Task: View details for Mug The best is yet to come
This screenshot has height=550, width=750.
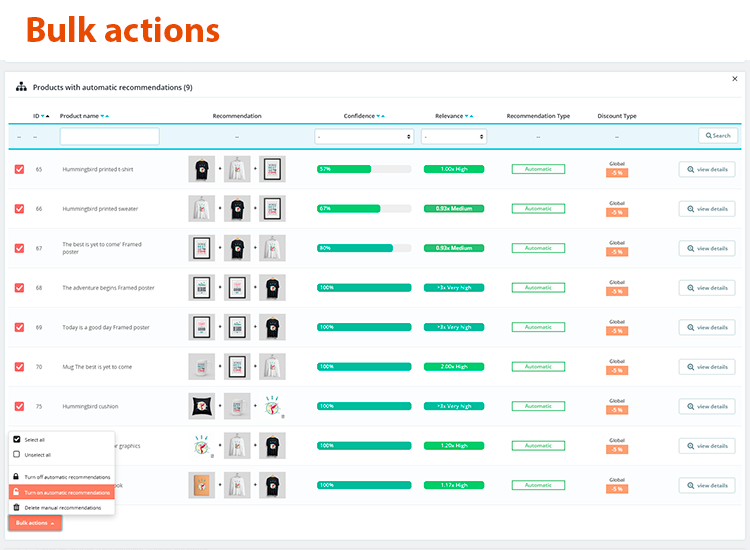Action: (707, 367)
